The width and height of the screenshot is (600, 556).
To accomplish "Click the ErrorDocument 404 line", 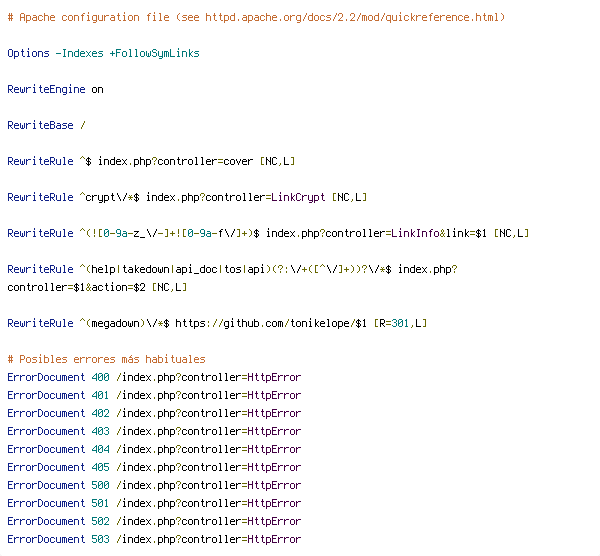I will 154,449.
